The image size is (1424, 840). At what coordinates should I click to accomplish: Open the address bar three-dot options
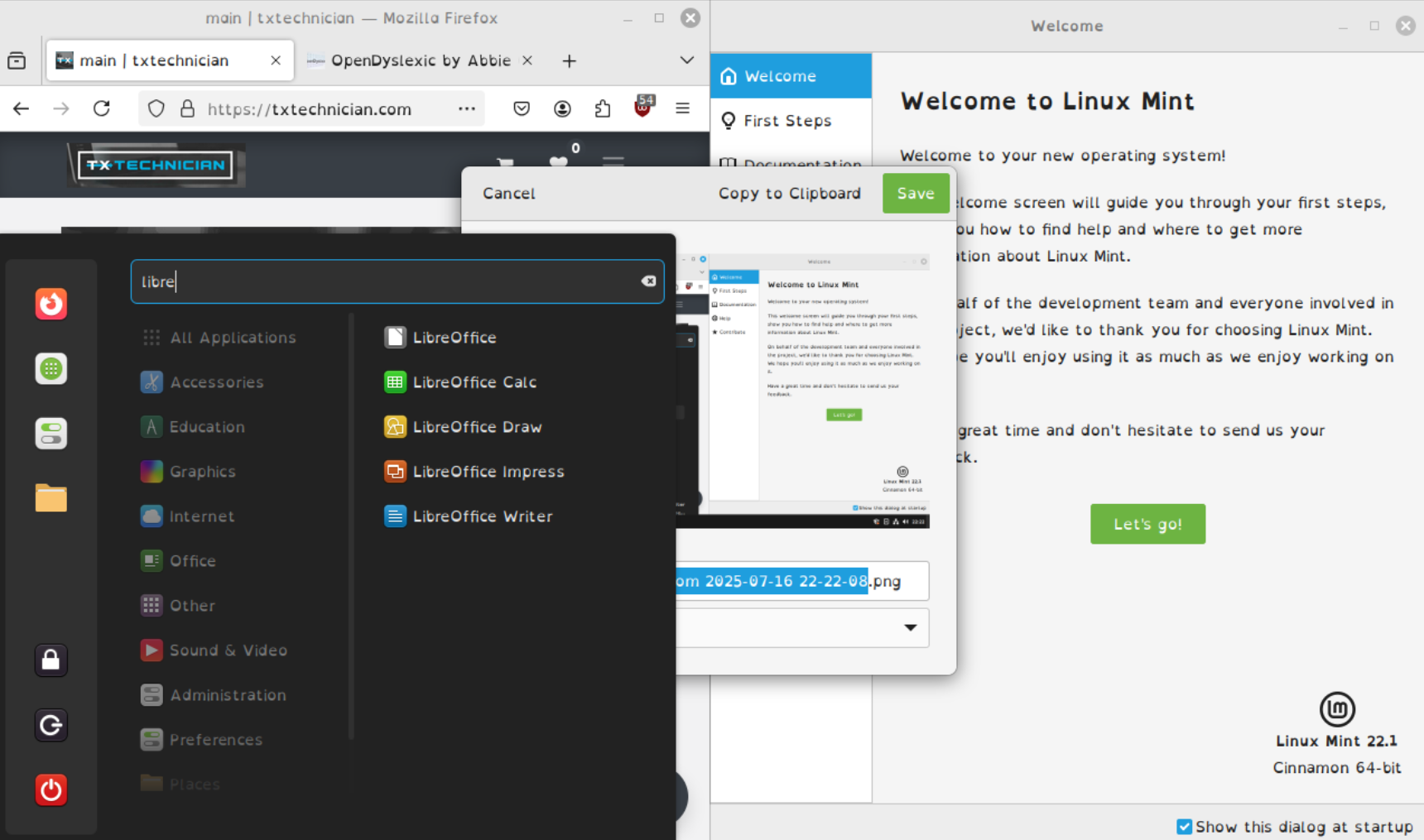(467, 108)
